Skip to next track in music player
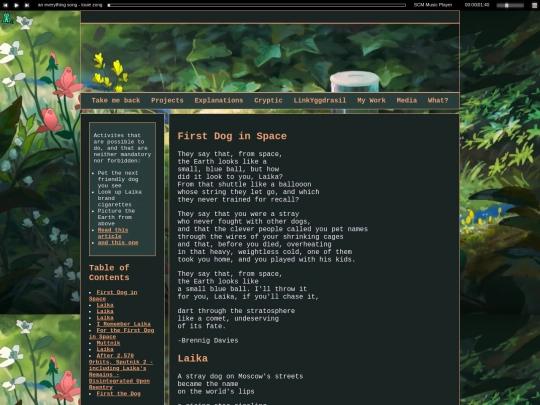This screenshot has width=540, height=405. coord(27,5)
